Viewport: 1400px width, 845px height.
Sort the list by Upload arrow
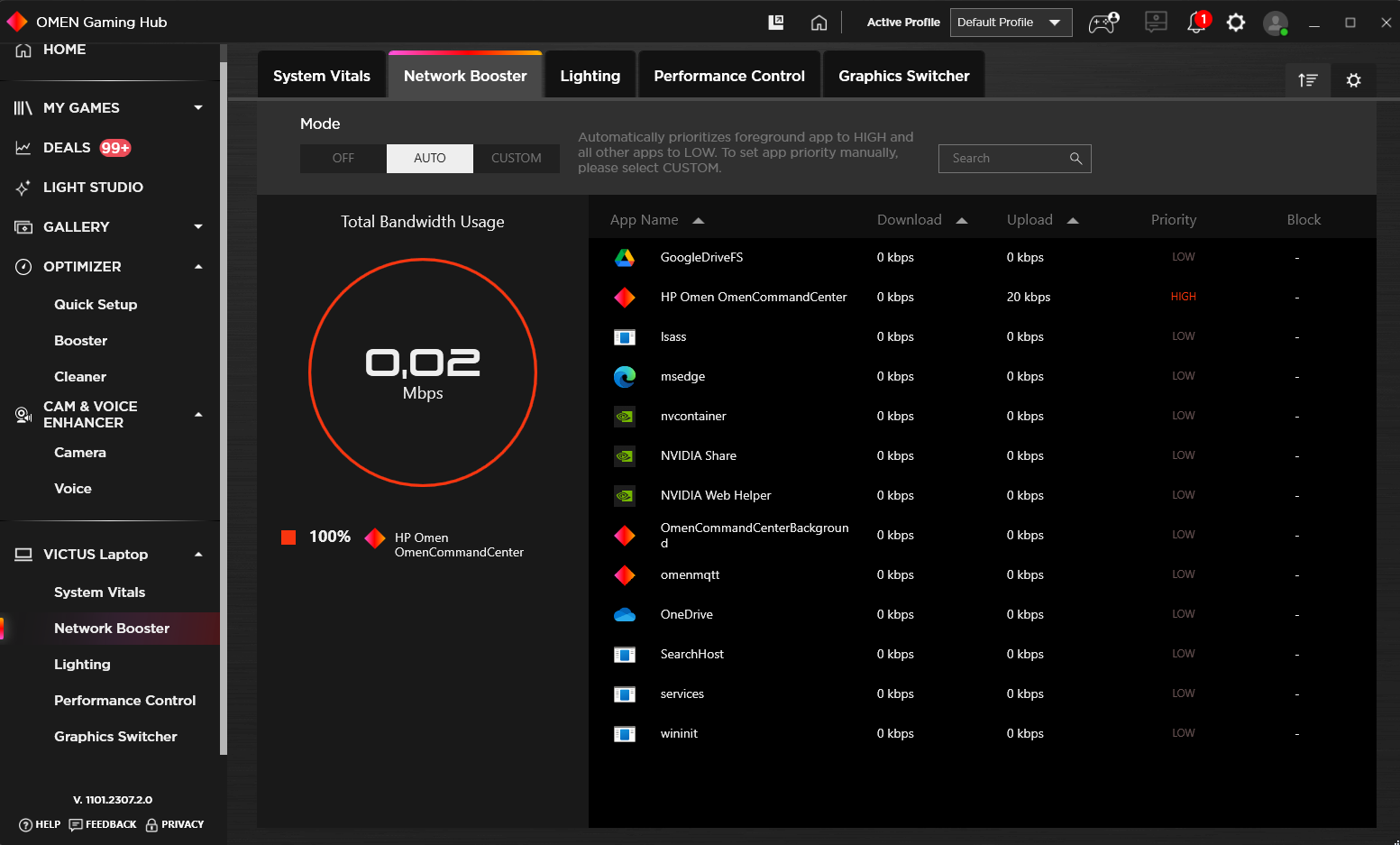tap(1073, 221)
